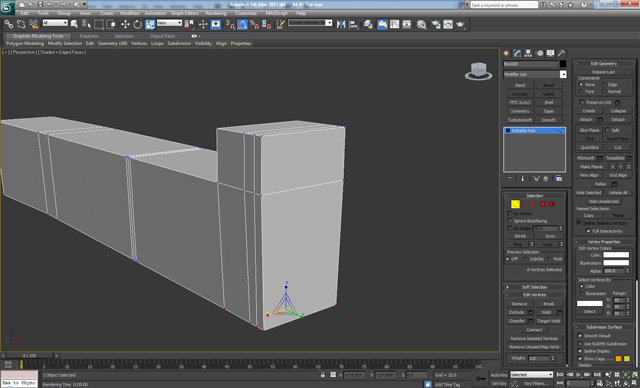Open the Motion panel icon
Viewport: 640px width, 388px height.
540,53
